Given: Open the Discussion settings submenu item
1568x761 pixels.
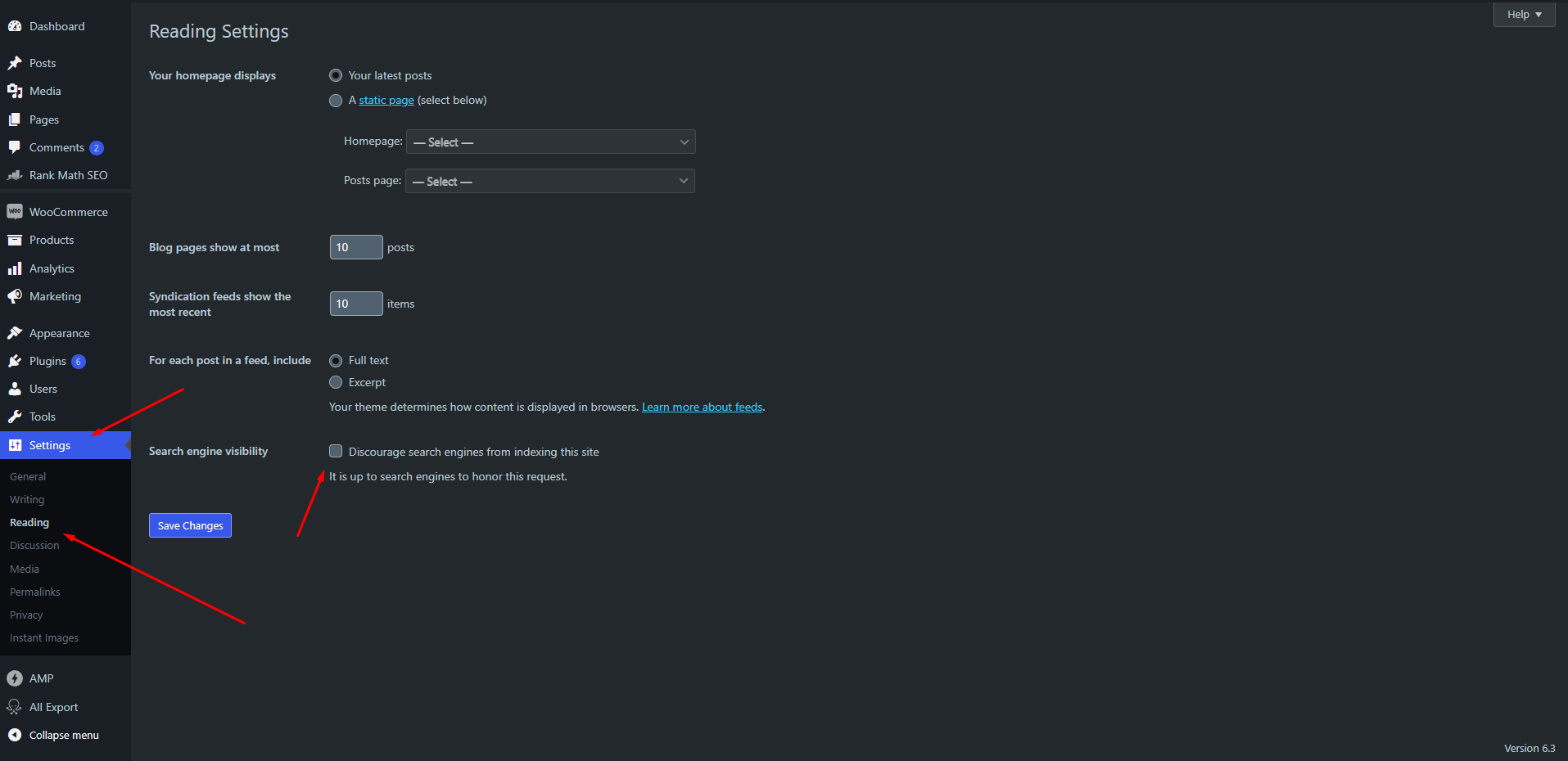Looking at the screenshot, I should point(34,545).
